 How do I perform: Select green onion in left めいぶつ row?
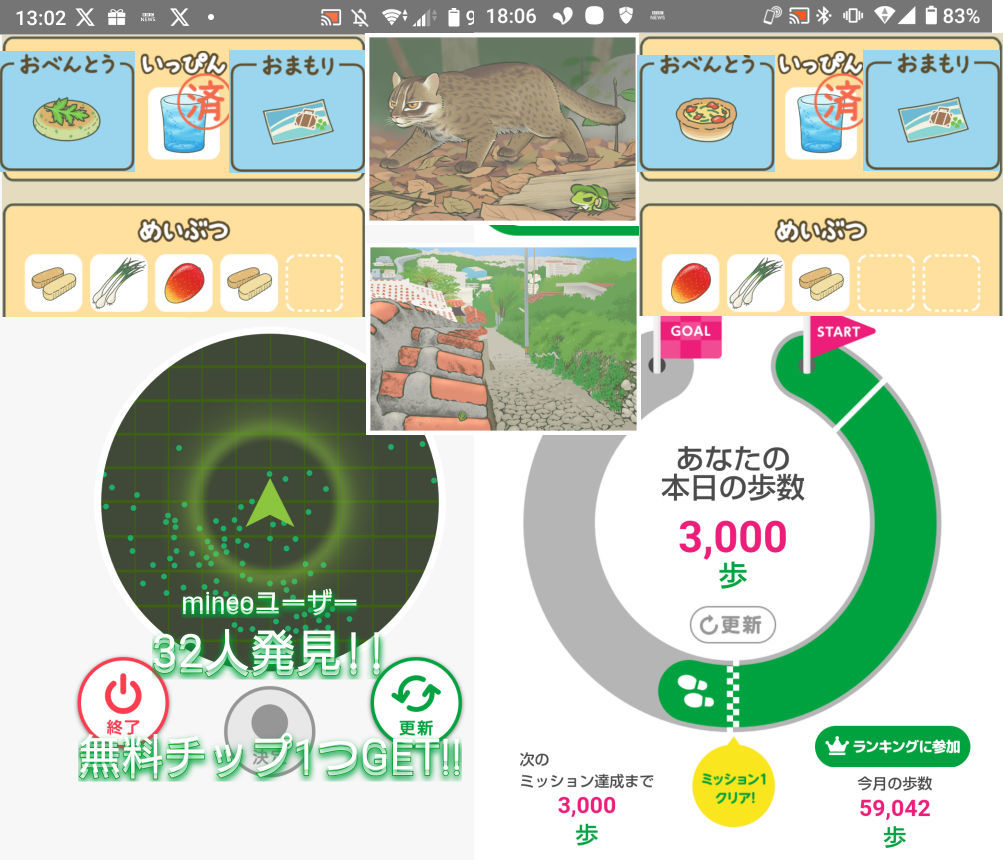pos(119,283)
